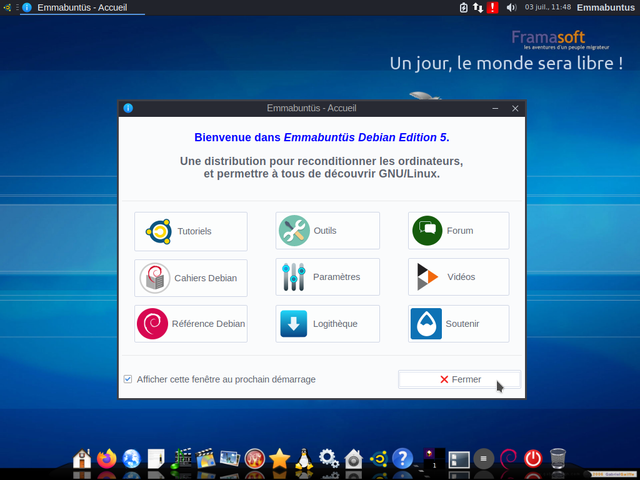Click the blue info icon in the title bar

[128, 108]
